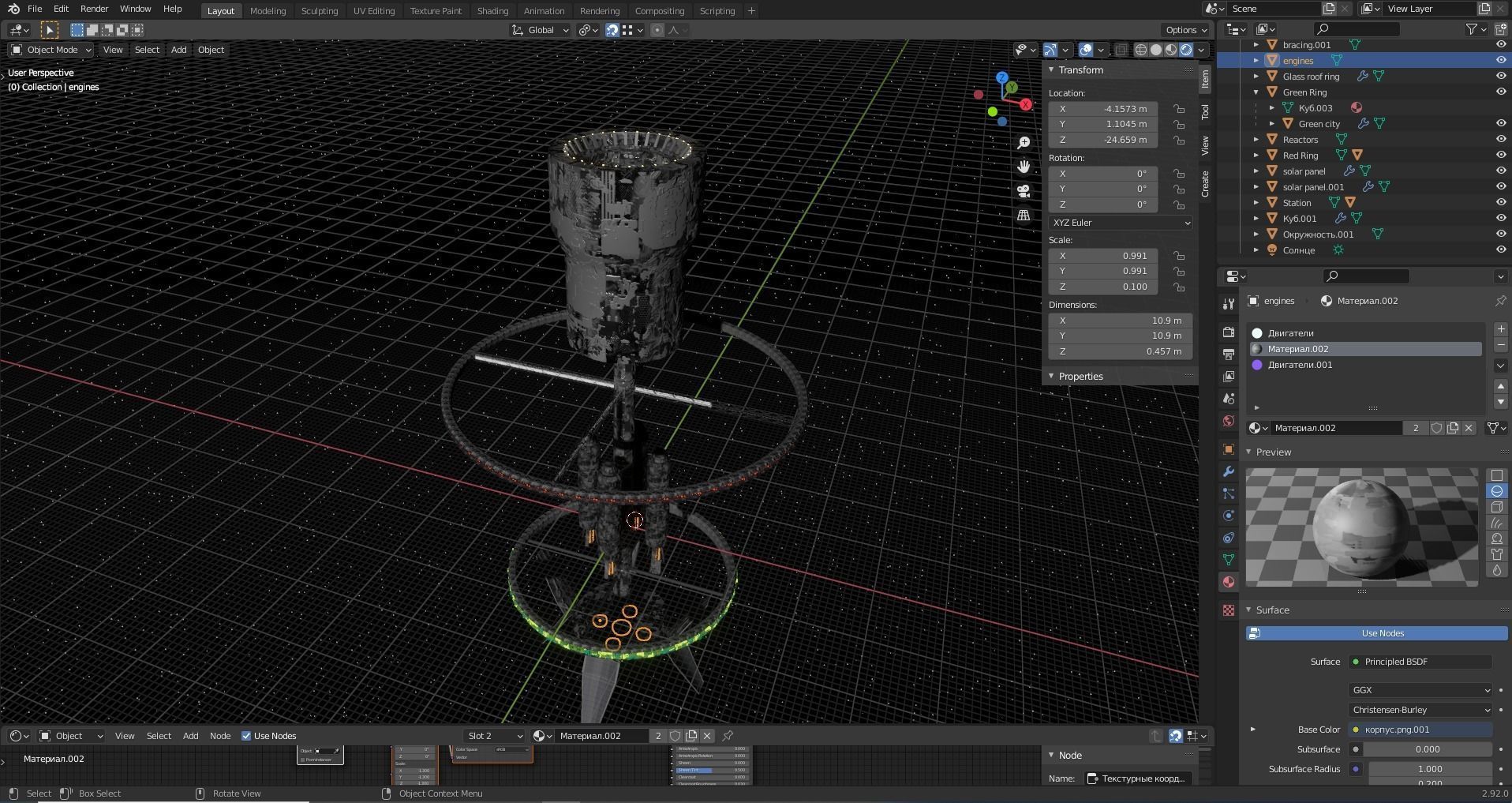Screen dimensions: 1512x803
Task: Open the Slot 2 material slot dropdown
Action: pyautogui.click(x=495, y=736)
